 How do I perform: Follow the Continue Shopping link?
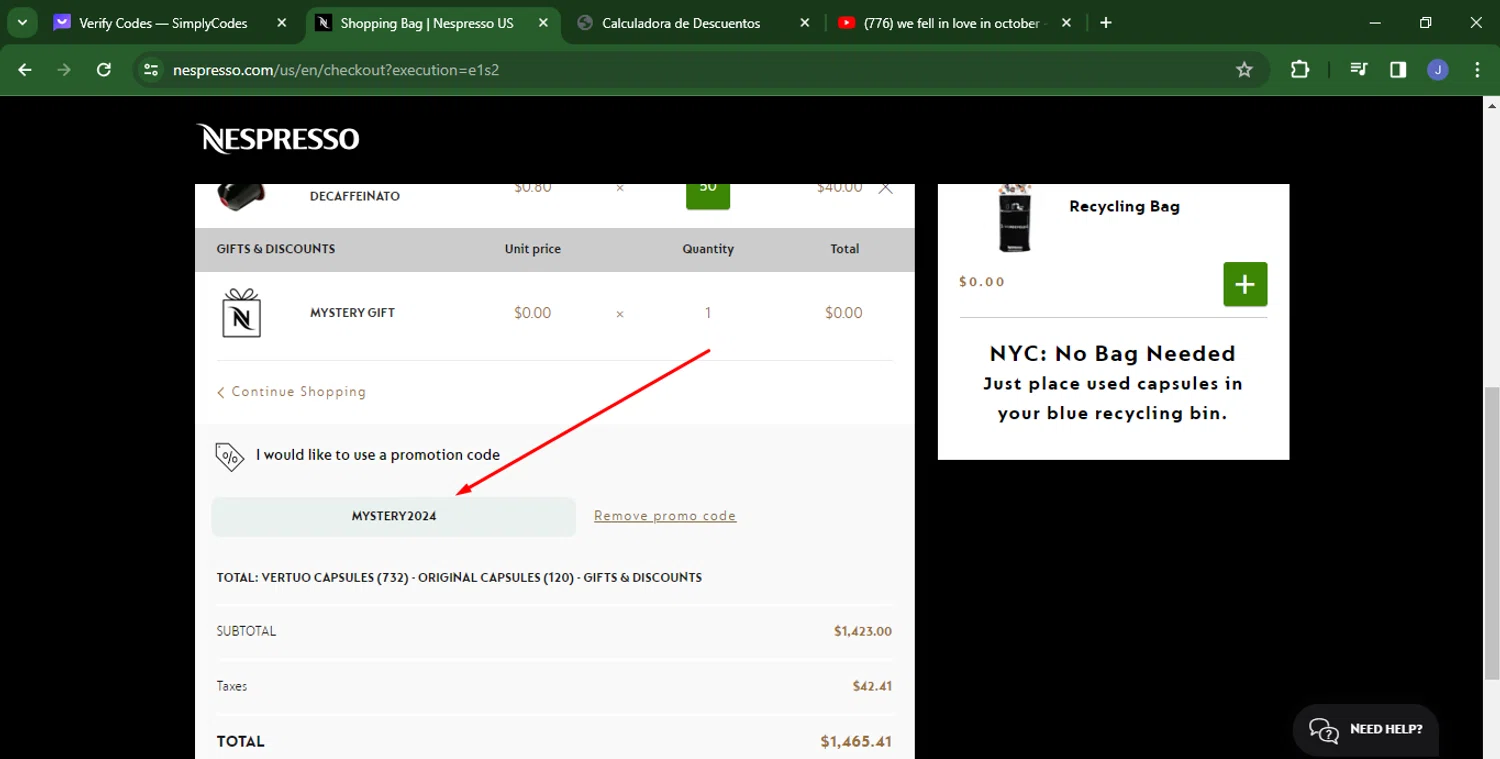point(292,392)
